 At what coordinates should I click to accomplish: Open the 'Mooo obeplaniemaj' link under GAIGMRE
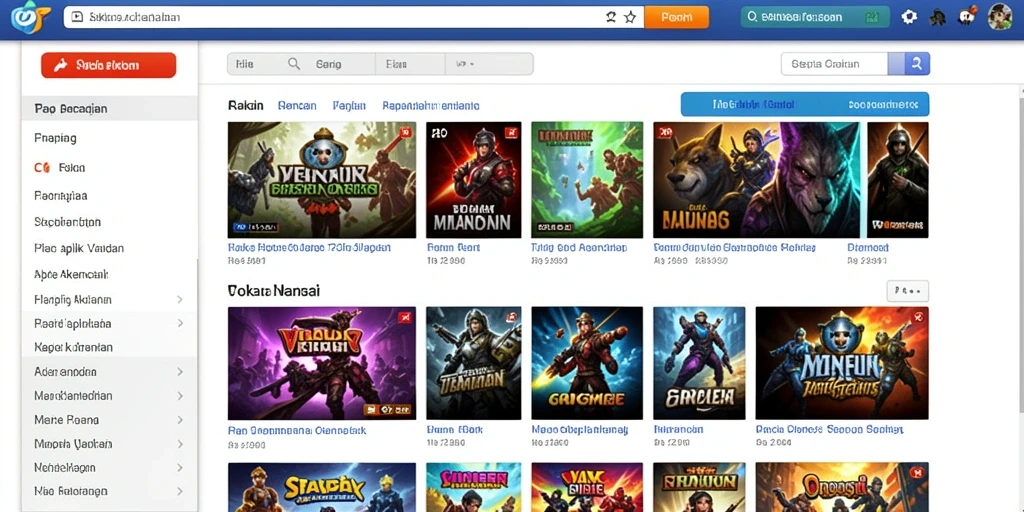point(580,430)
